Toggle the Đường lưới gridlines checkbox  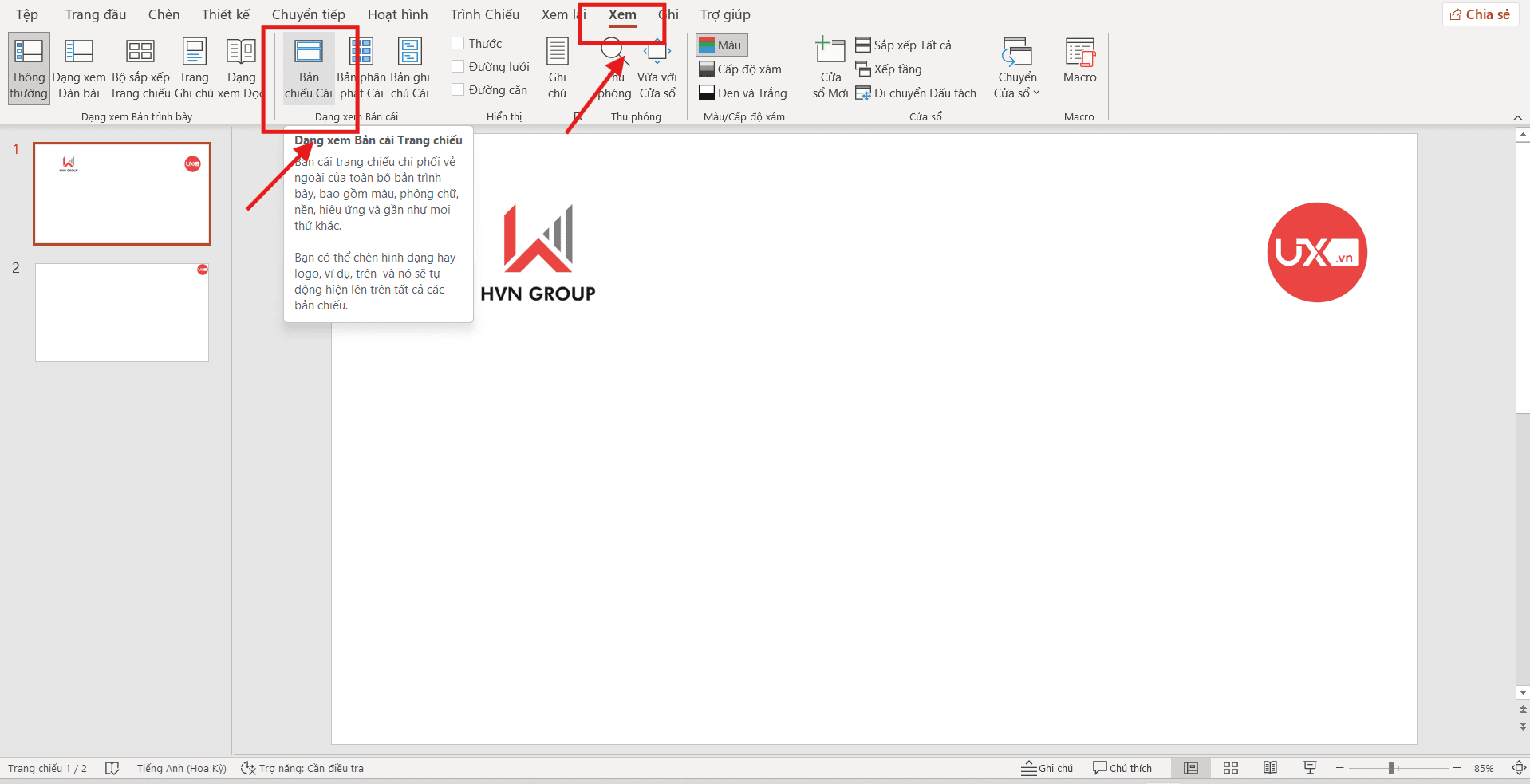click(x=459, y=67)
